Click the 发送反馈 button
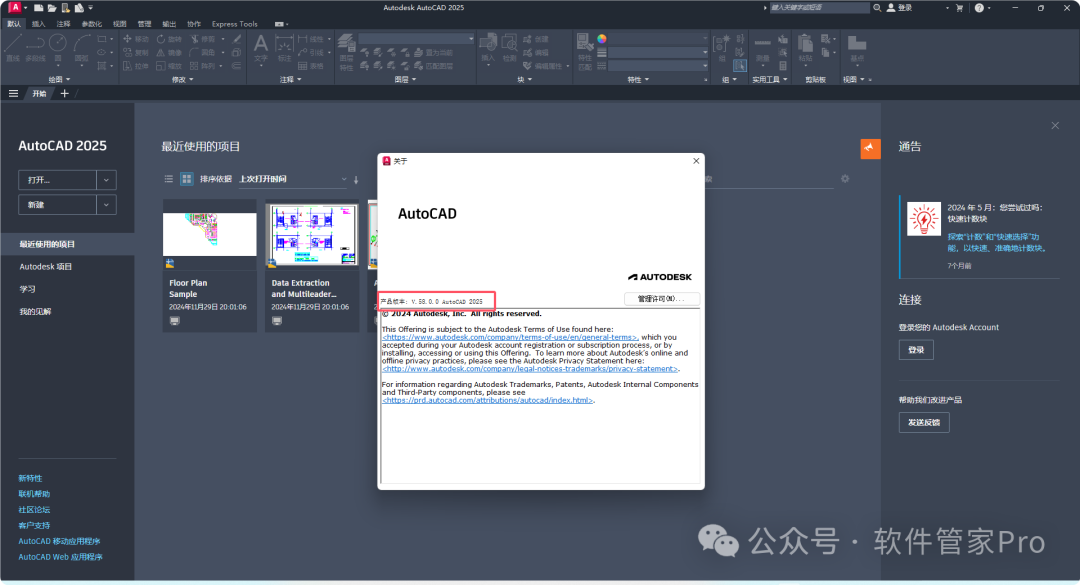Screen dimensions: 1080x585 924,422
